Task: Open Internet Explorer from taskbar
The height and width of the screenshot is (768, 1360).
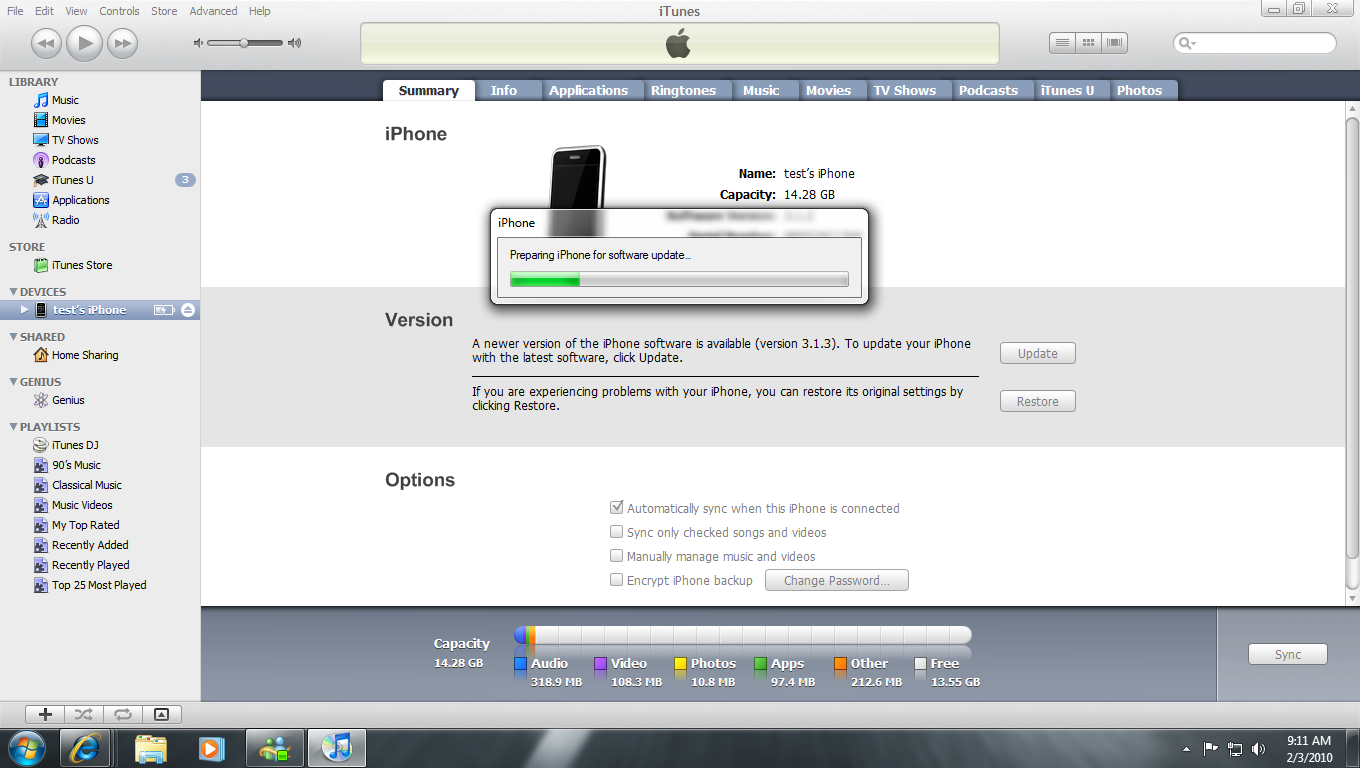Action: click(85, 748)
